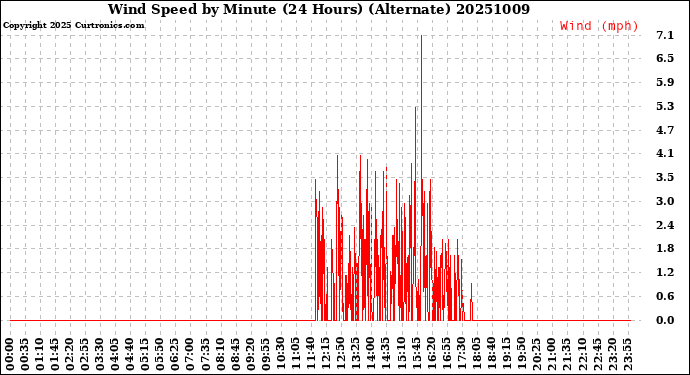Click the 15:45 time axis label
The height and width of the screenshot is (375, 690).
point(417,355)
